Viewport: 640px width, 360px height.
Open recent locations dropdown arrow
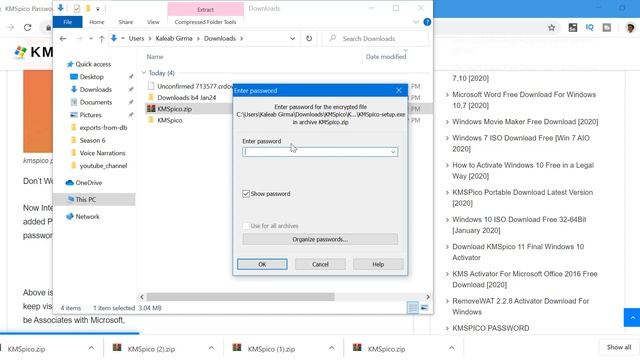[x=91, y=38]
